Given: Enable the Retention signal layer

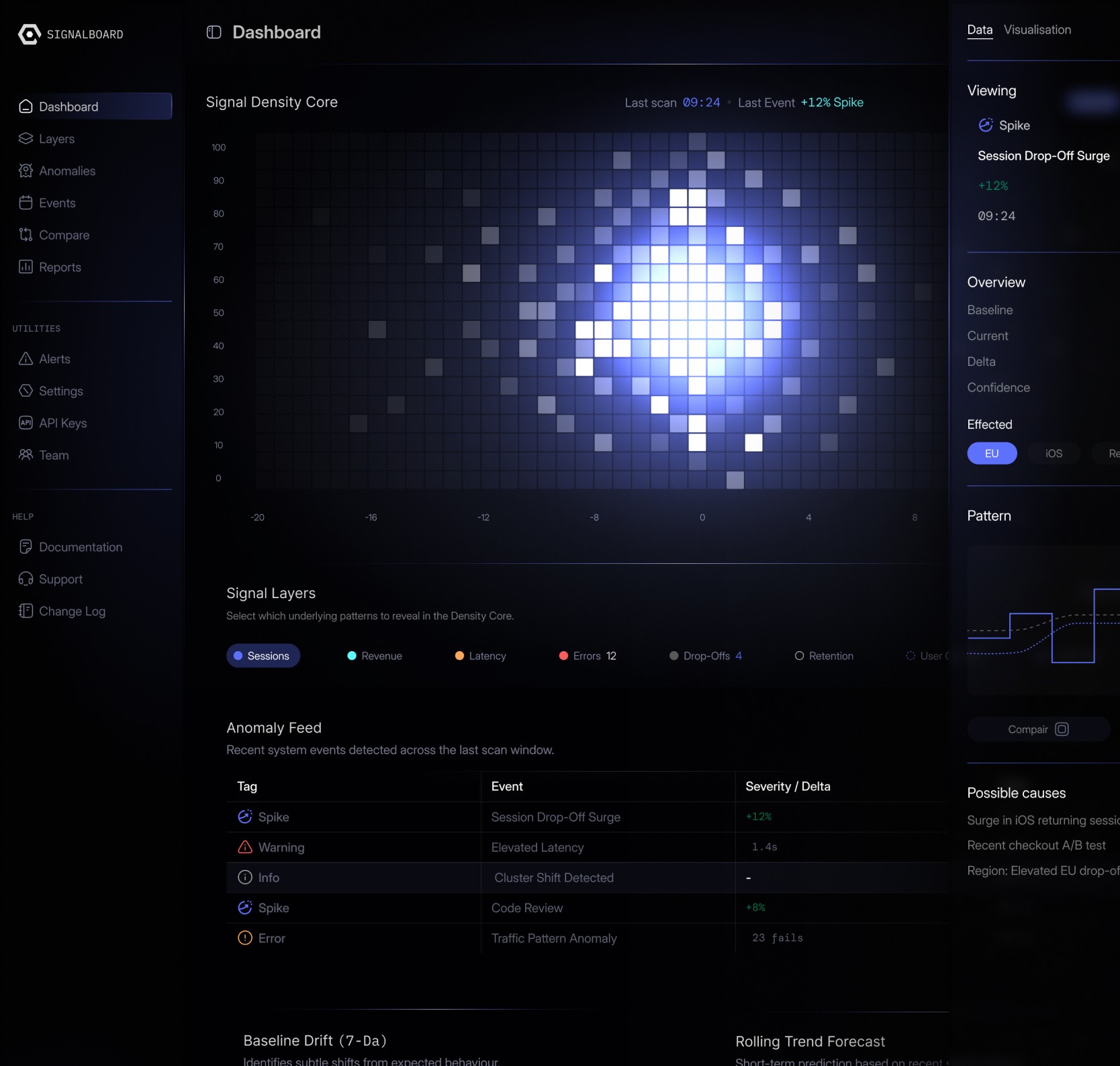Looking at the screenshot, I should (824, 656).
